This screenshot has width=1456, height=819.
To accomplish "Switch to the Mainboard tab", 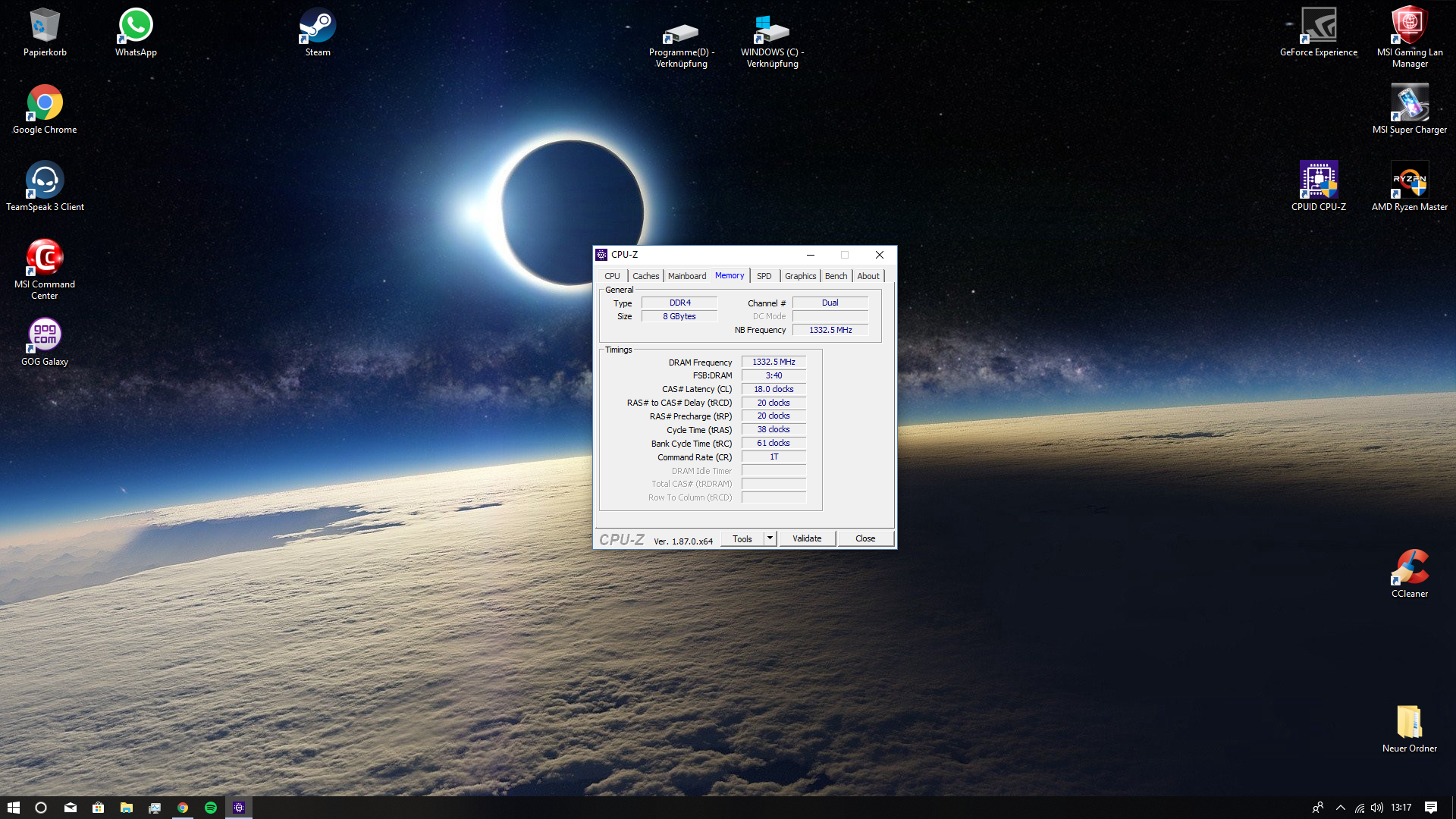I will [x=686, y=276].
